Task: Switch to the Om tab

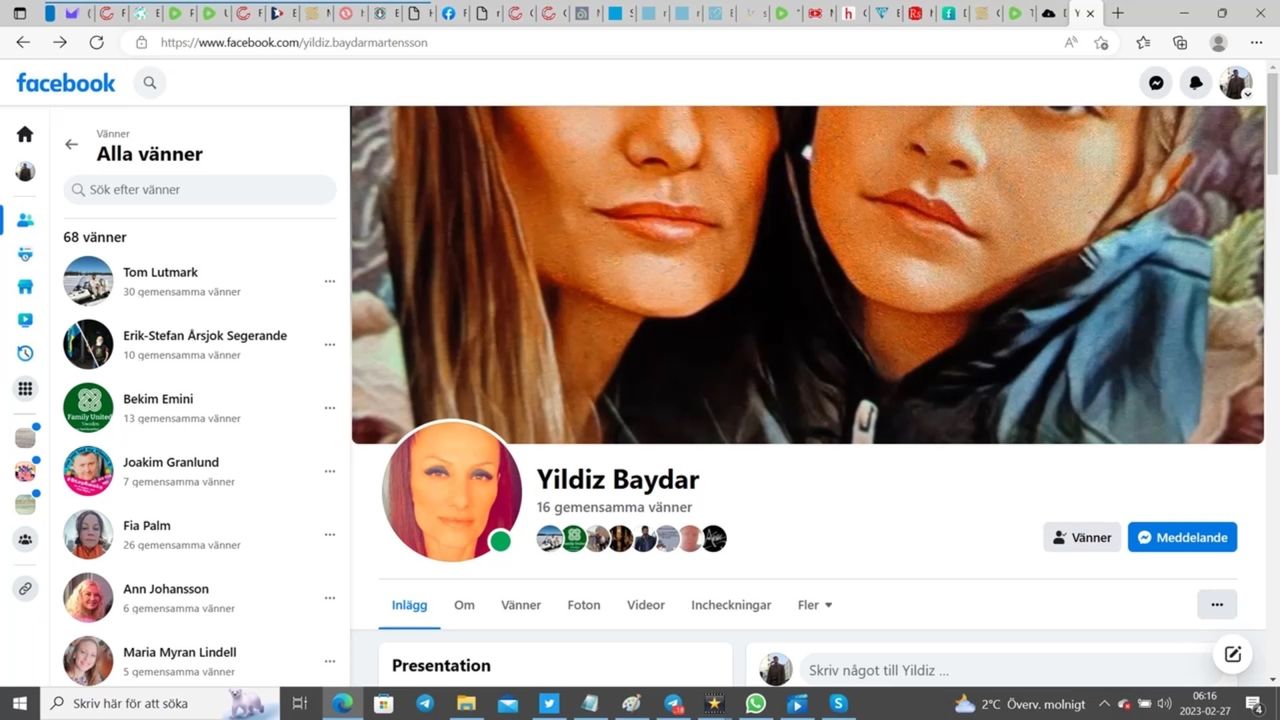Action: [464, 605]
